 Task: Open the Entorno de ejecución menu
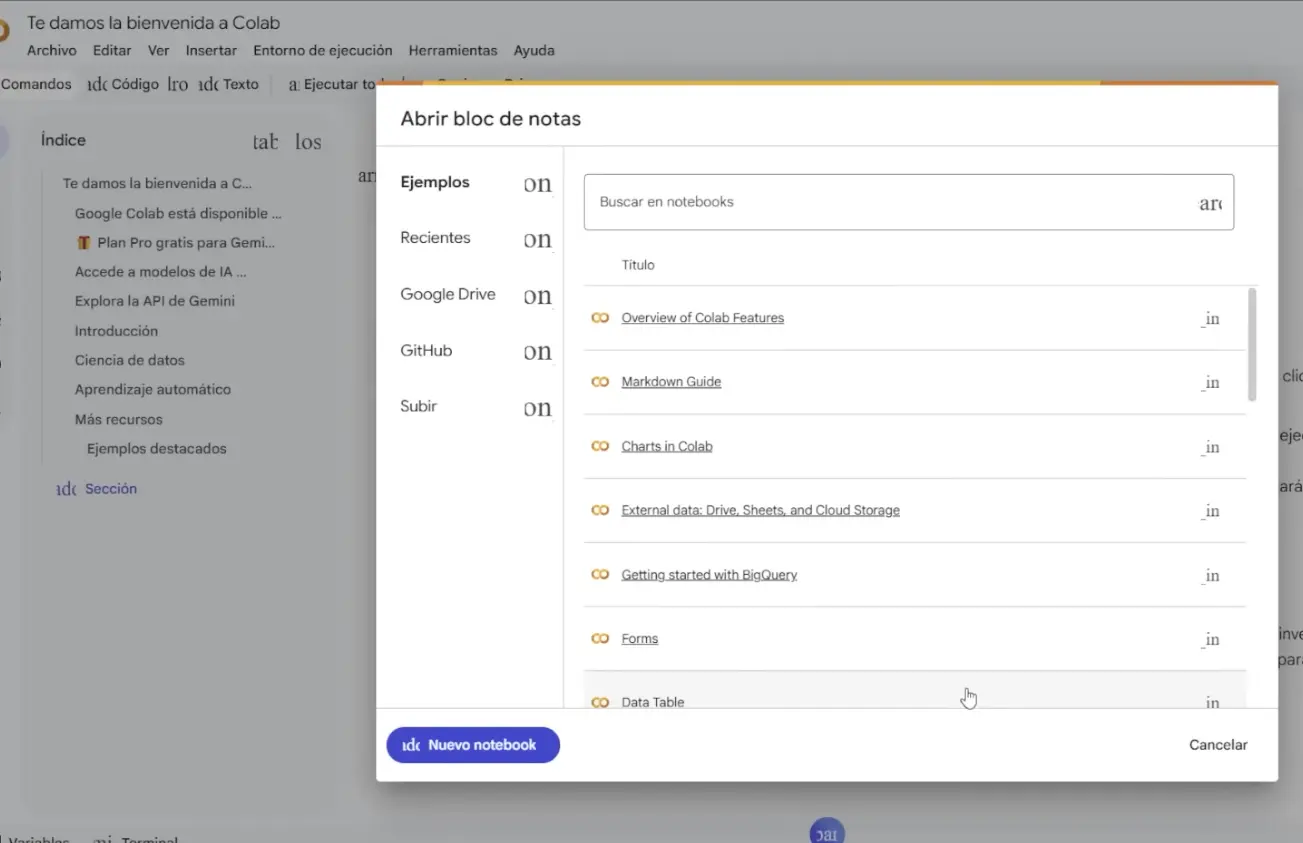point(323,50)
